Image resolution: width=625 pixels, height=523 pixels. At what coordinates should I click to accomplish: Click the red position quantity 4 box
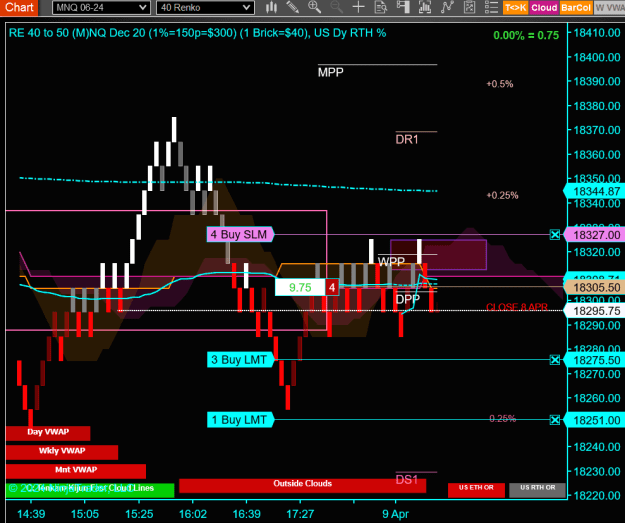click(x=332, y=287)
